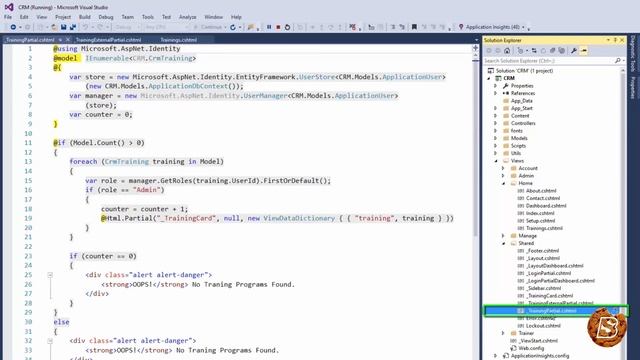Click Collapse All in Solution Explorer toolbar
The height and width of the screenshot is (360, 640).
point(552,51)
